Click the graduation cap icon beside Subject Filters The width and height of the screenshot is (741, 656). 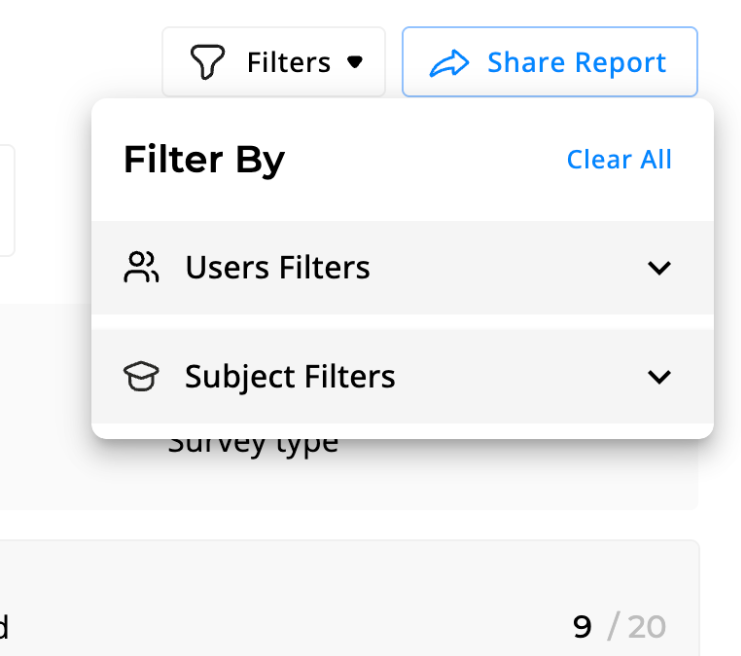pyautogui.click(x=141, y=377)
